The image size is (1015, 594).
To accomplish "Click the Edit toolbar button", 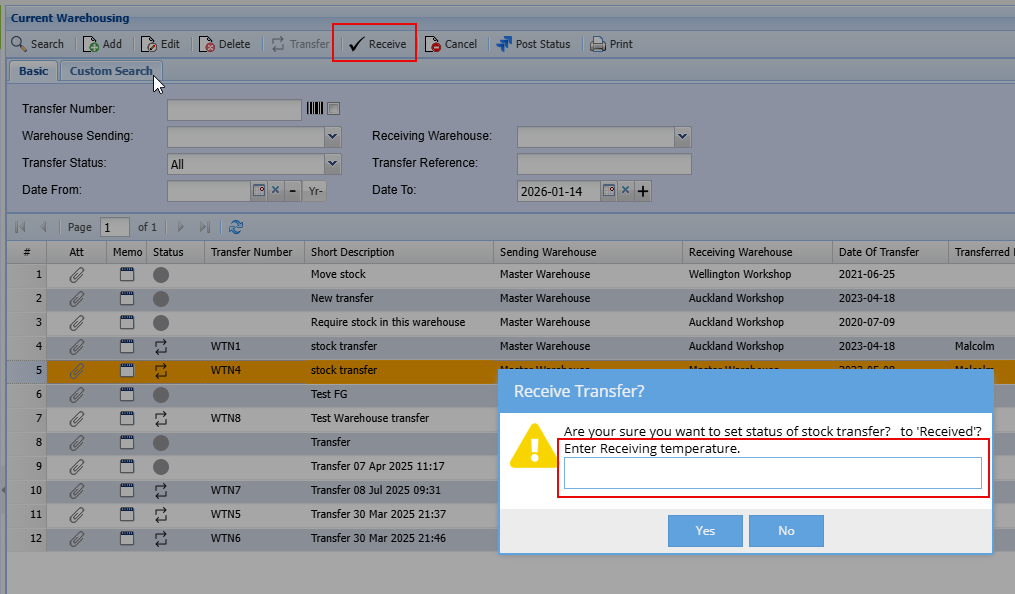I will click(160, 44).
